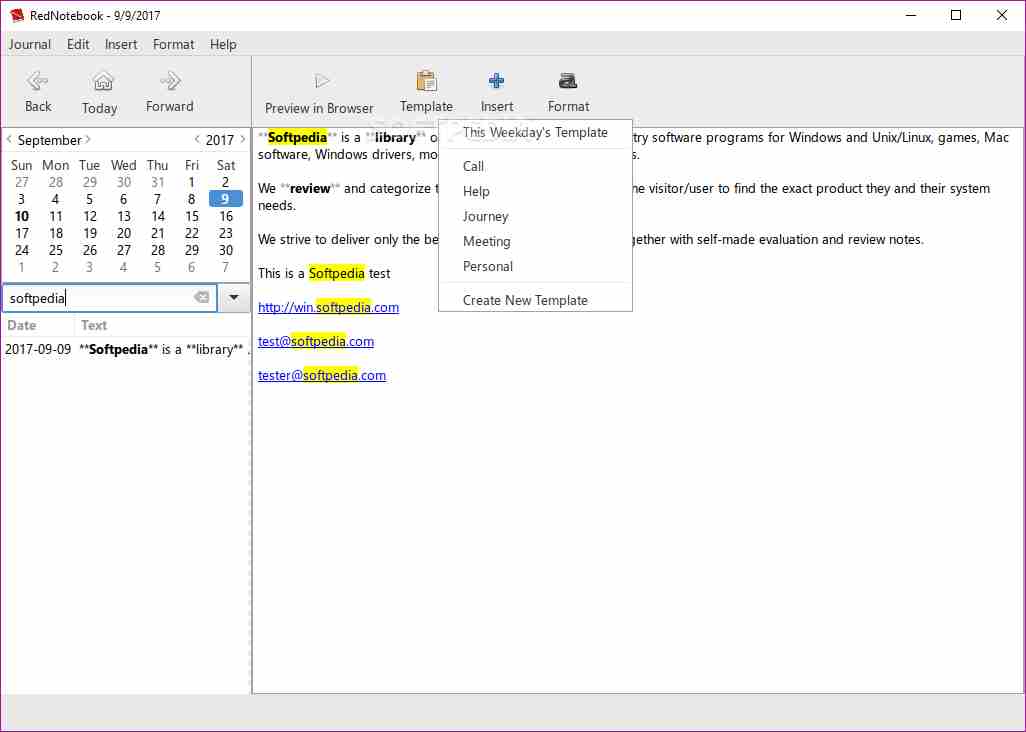1026x732 pixels.
Task: Select October 7 in calendar
Action: 226,267
